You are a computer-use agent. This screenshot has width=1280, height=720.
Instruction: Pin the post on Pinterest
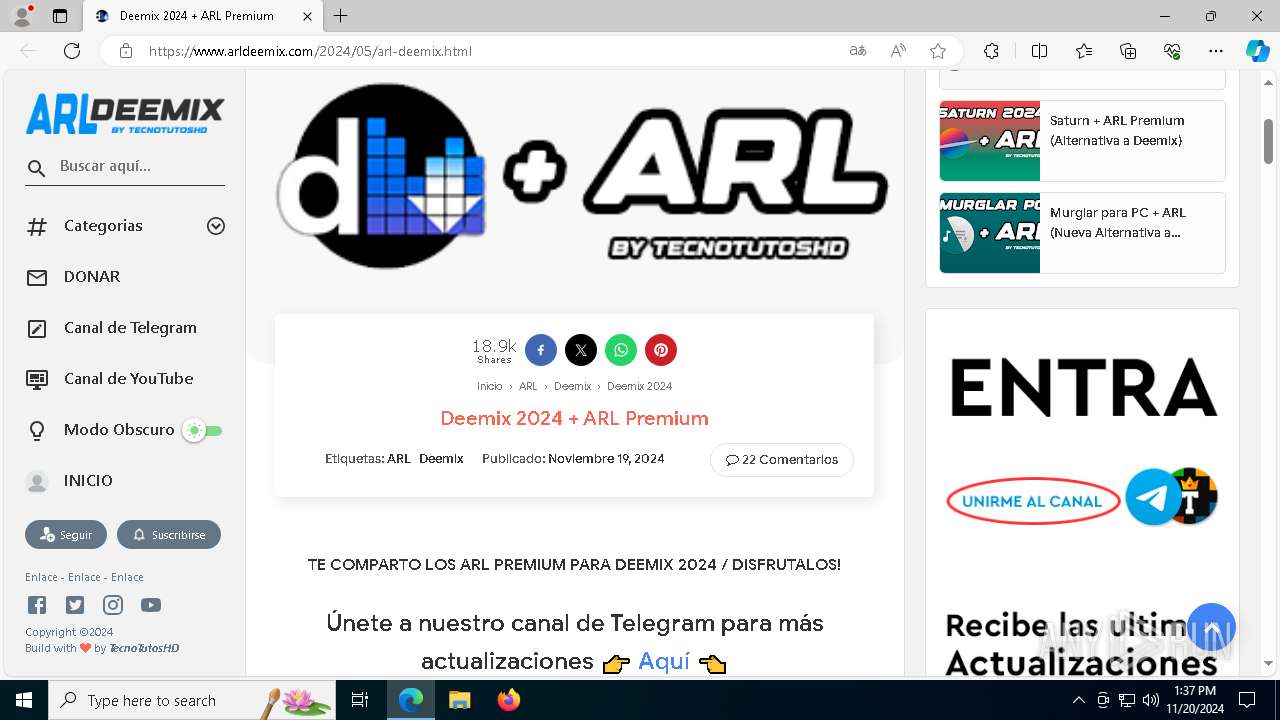click(661, 350)
